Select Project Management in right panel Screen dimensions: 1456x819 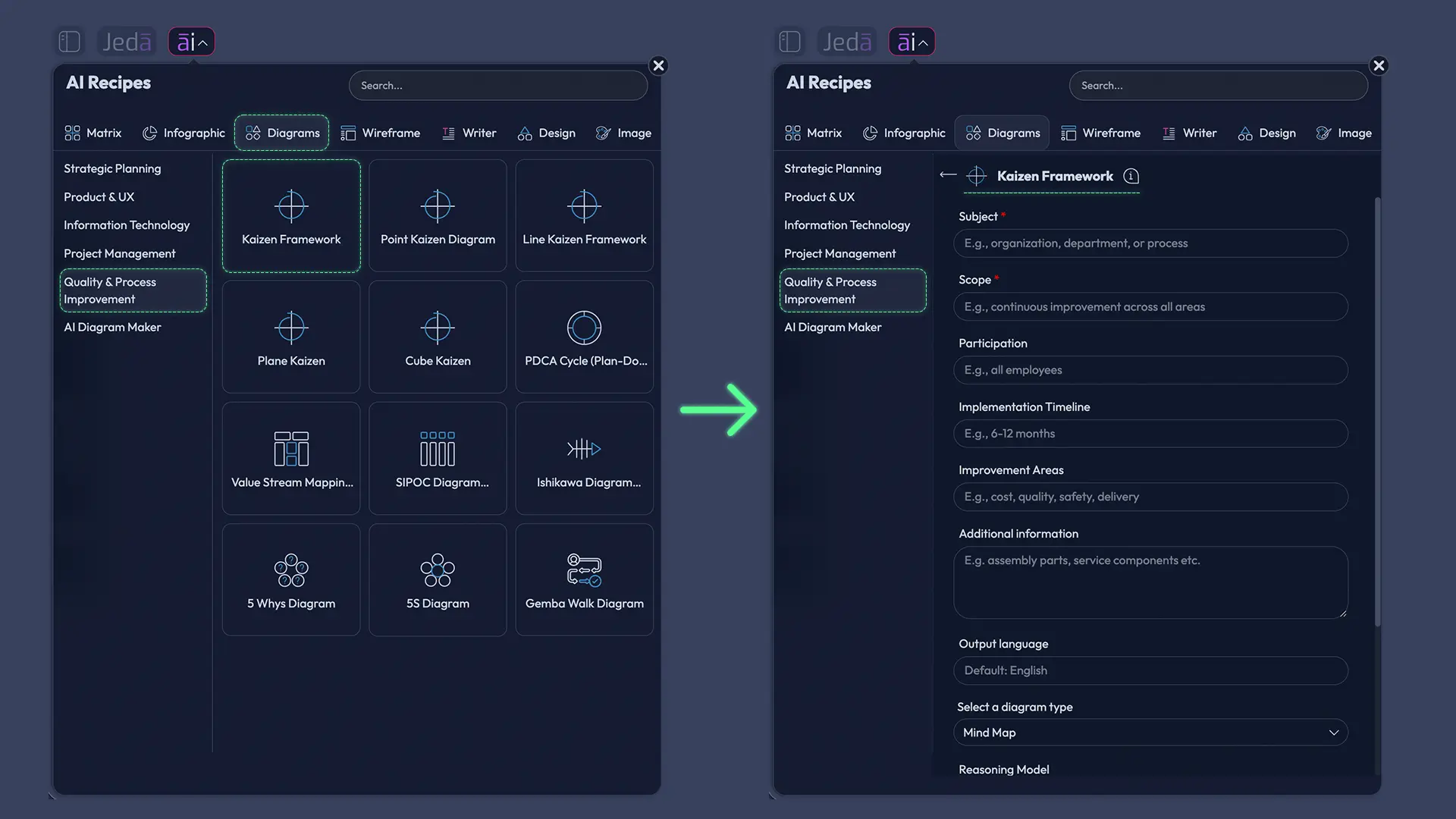(x=840, y=253)
